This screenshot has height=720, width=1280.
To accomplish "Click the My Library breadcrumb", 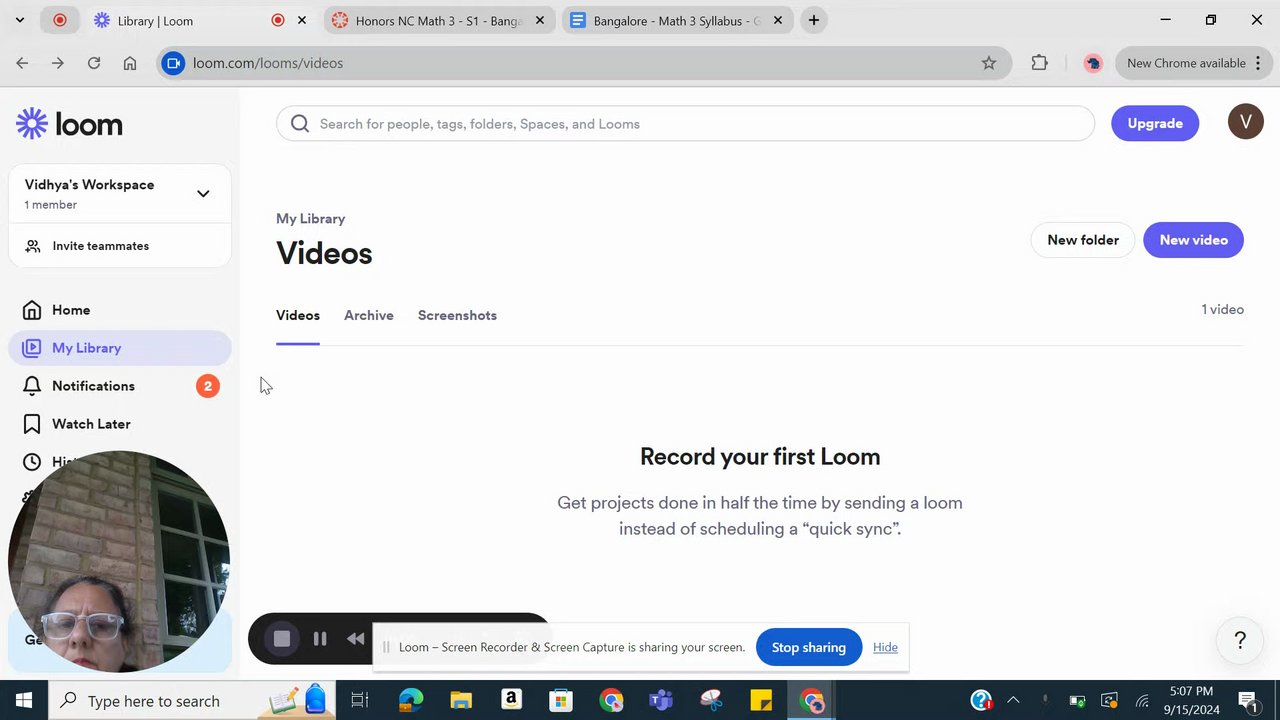I will 311,218.
